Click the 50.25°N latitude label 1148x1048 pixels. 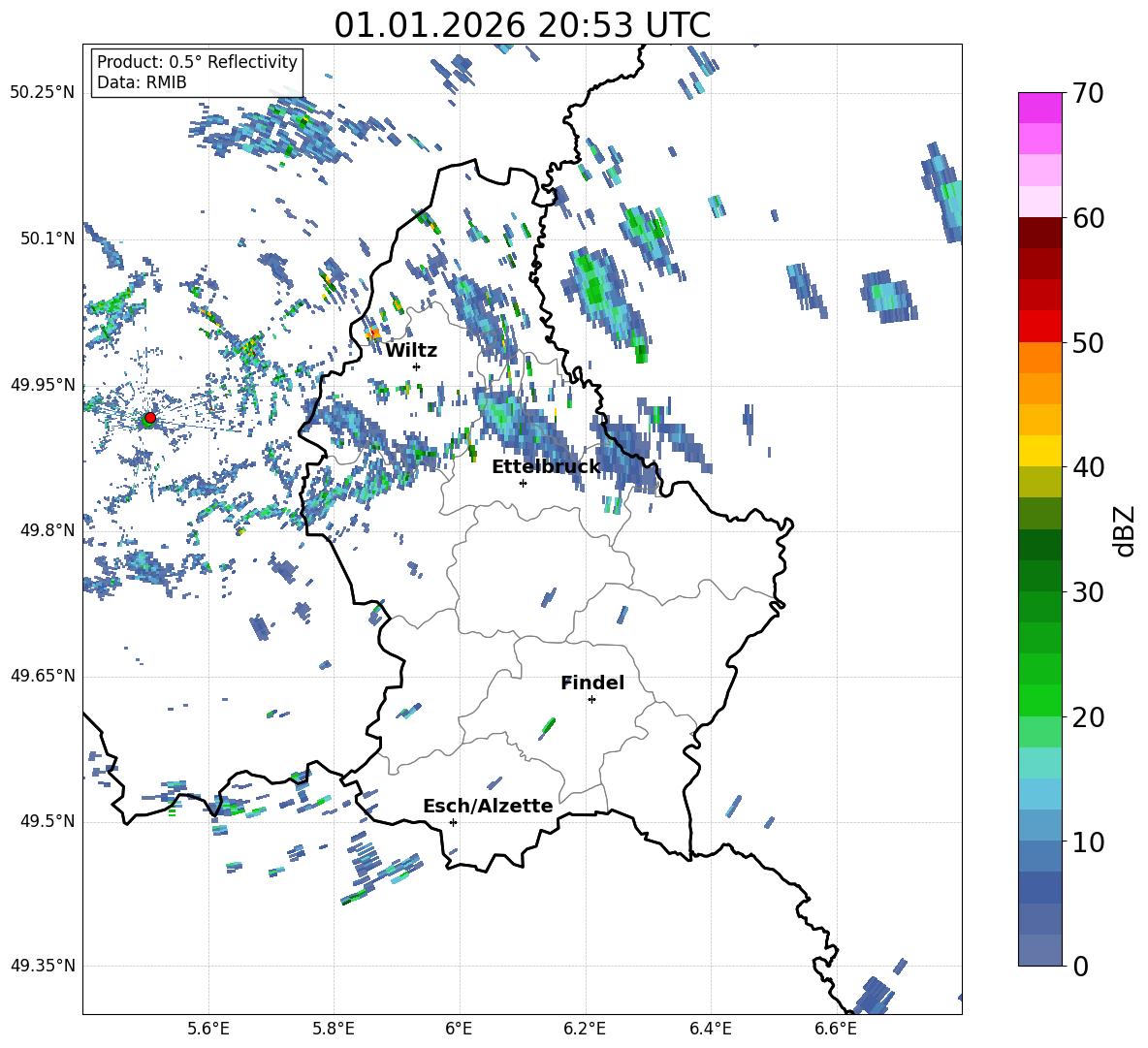point(43,93)
